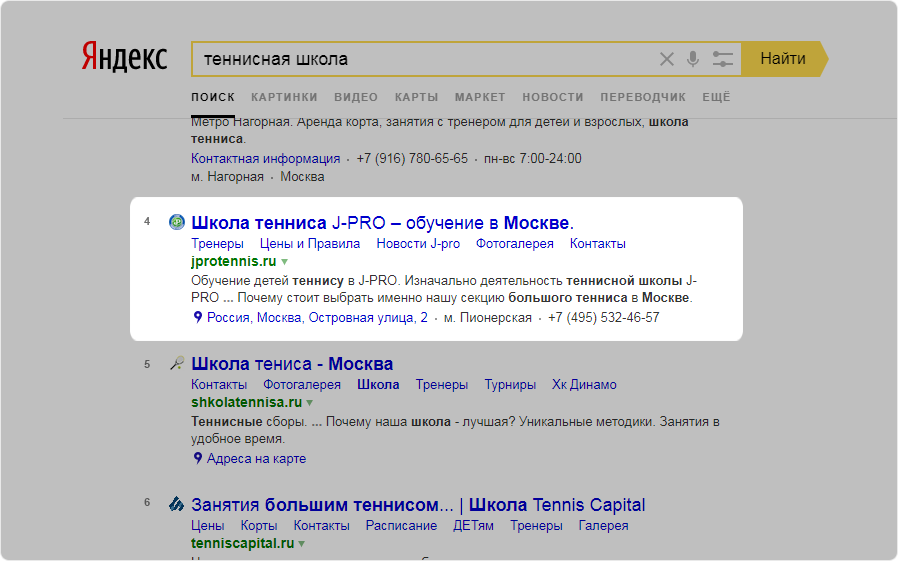898x561 pixels.
Task: Switch to the Карты tab
Action: coord(416,97)
